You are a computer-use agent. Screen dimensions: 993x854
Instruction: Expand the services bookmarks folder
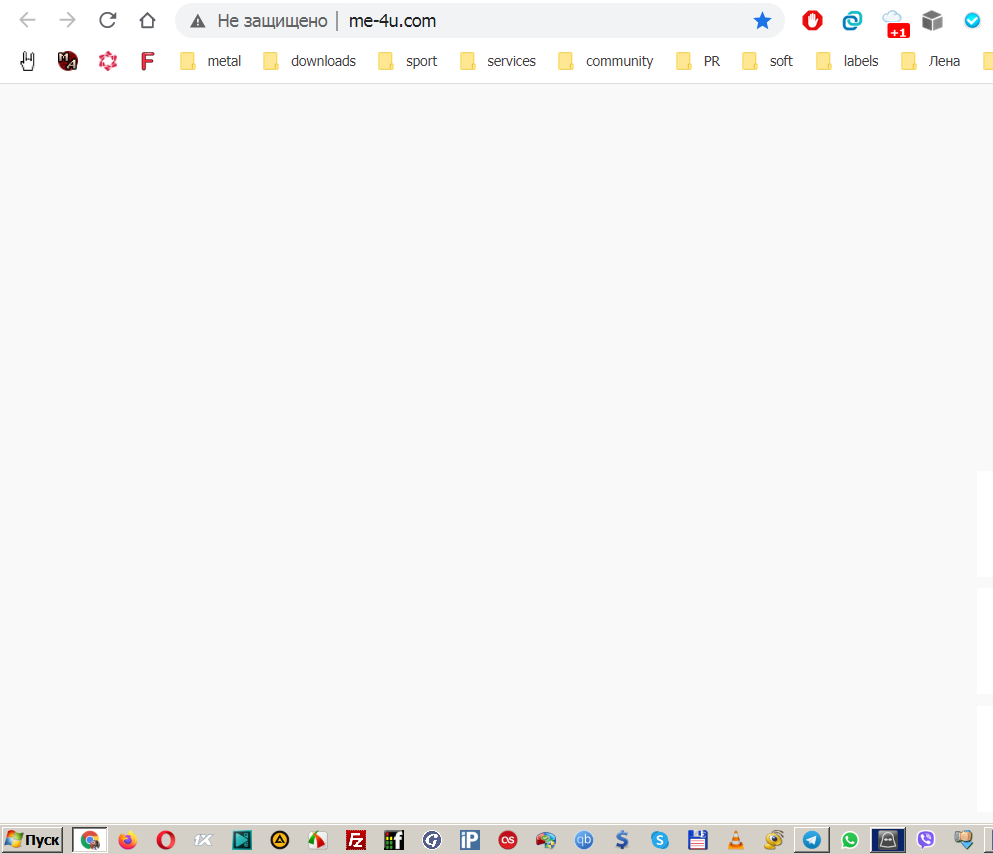tap(498, 61)
